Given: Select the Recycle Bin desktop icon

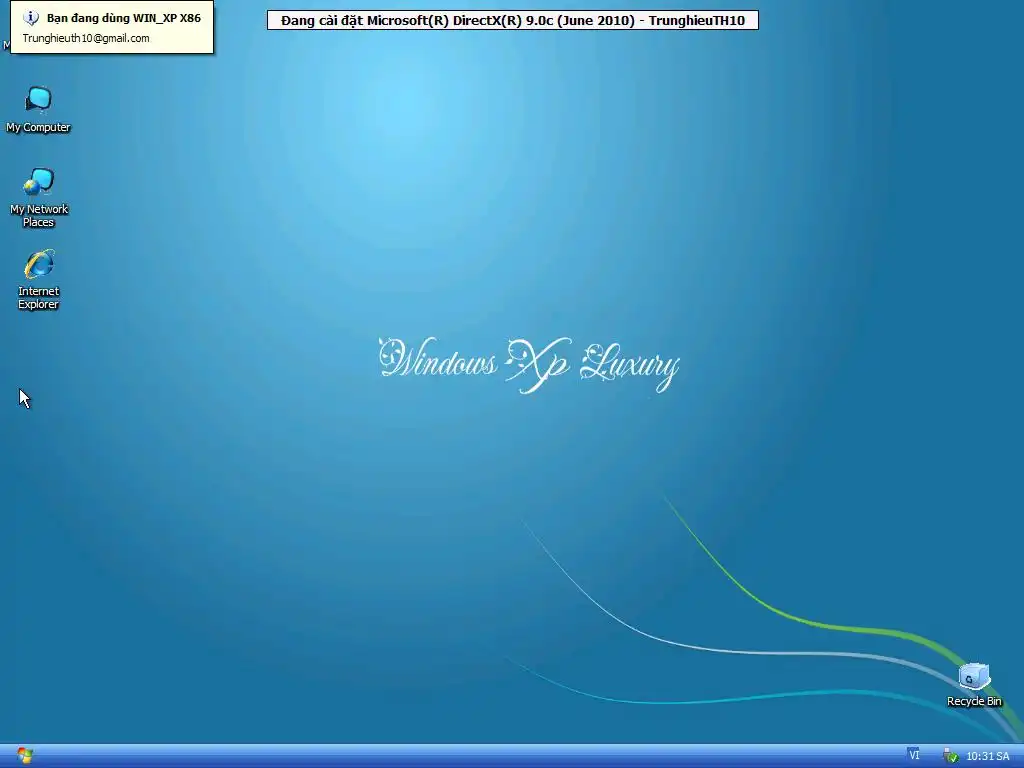Looking at the screenshot, I should 974,685.
